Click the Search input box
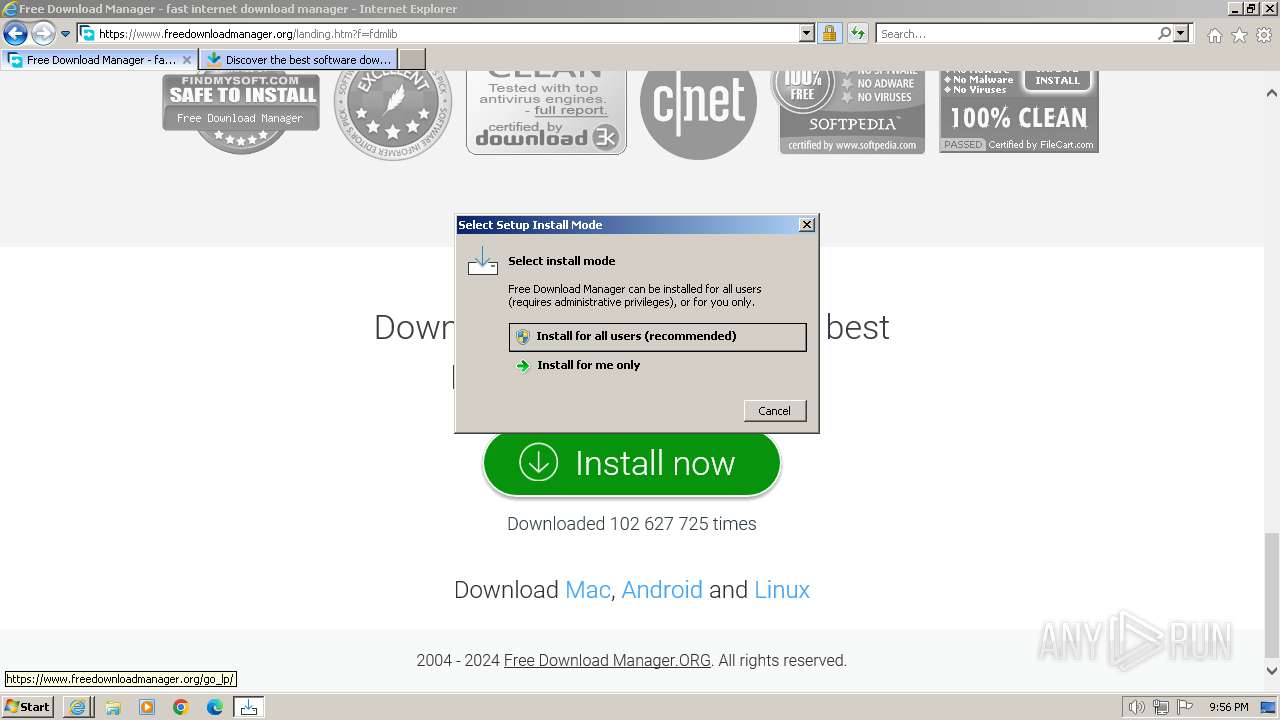The width and height of the screenshot is (1280, 720). point(1015,34)
